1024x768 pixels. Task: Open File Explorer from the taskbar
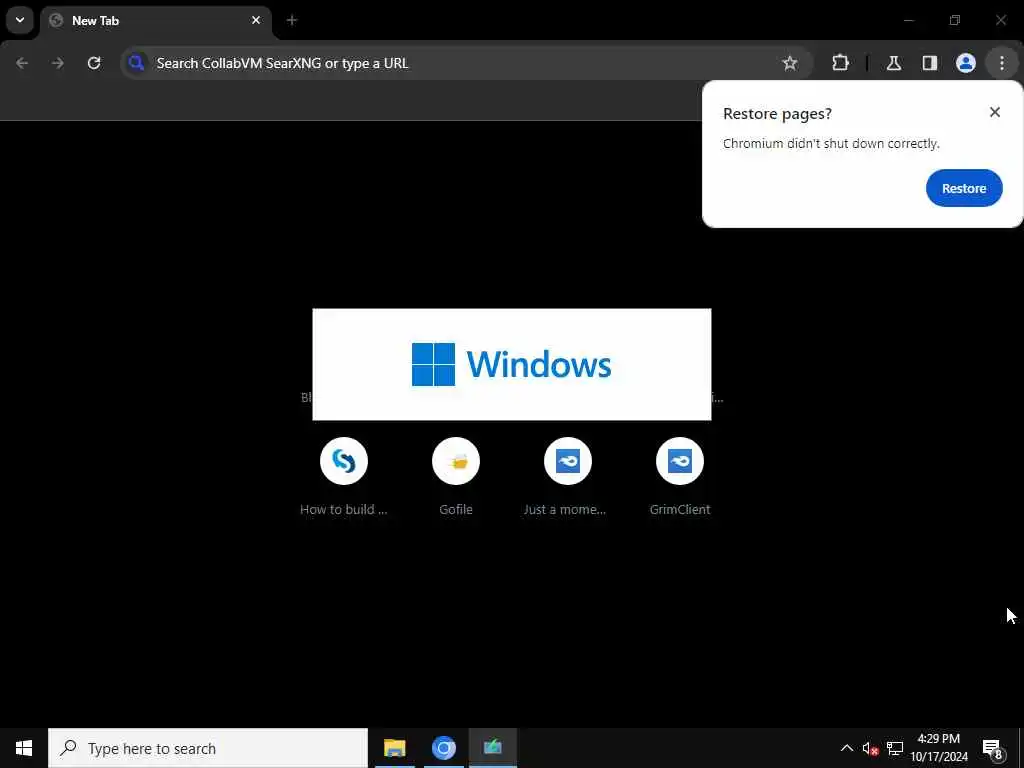(x=394, y=748)
